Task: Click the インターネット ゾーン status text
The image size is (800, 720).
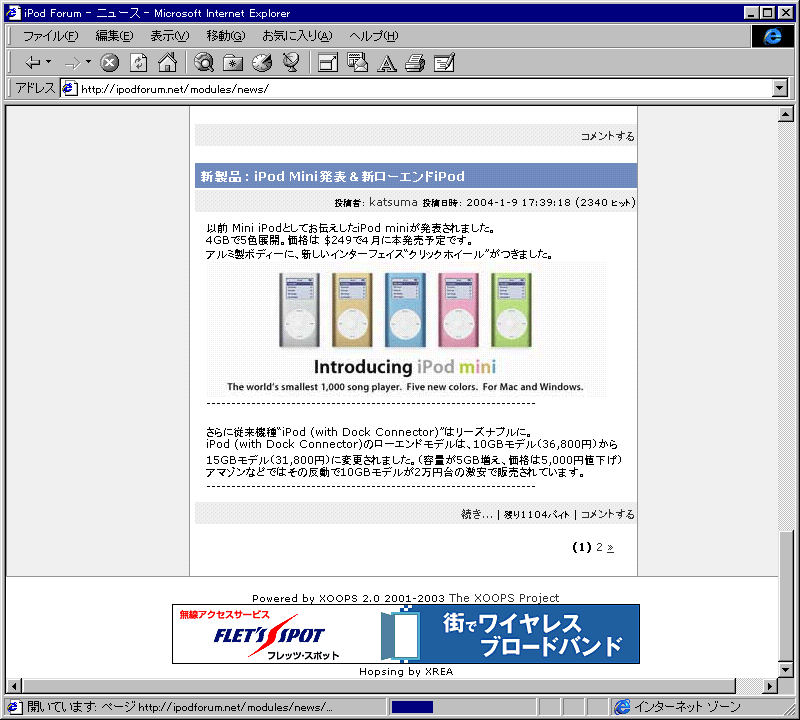Action: point(687,707)
